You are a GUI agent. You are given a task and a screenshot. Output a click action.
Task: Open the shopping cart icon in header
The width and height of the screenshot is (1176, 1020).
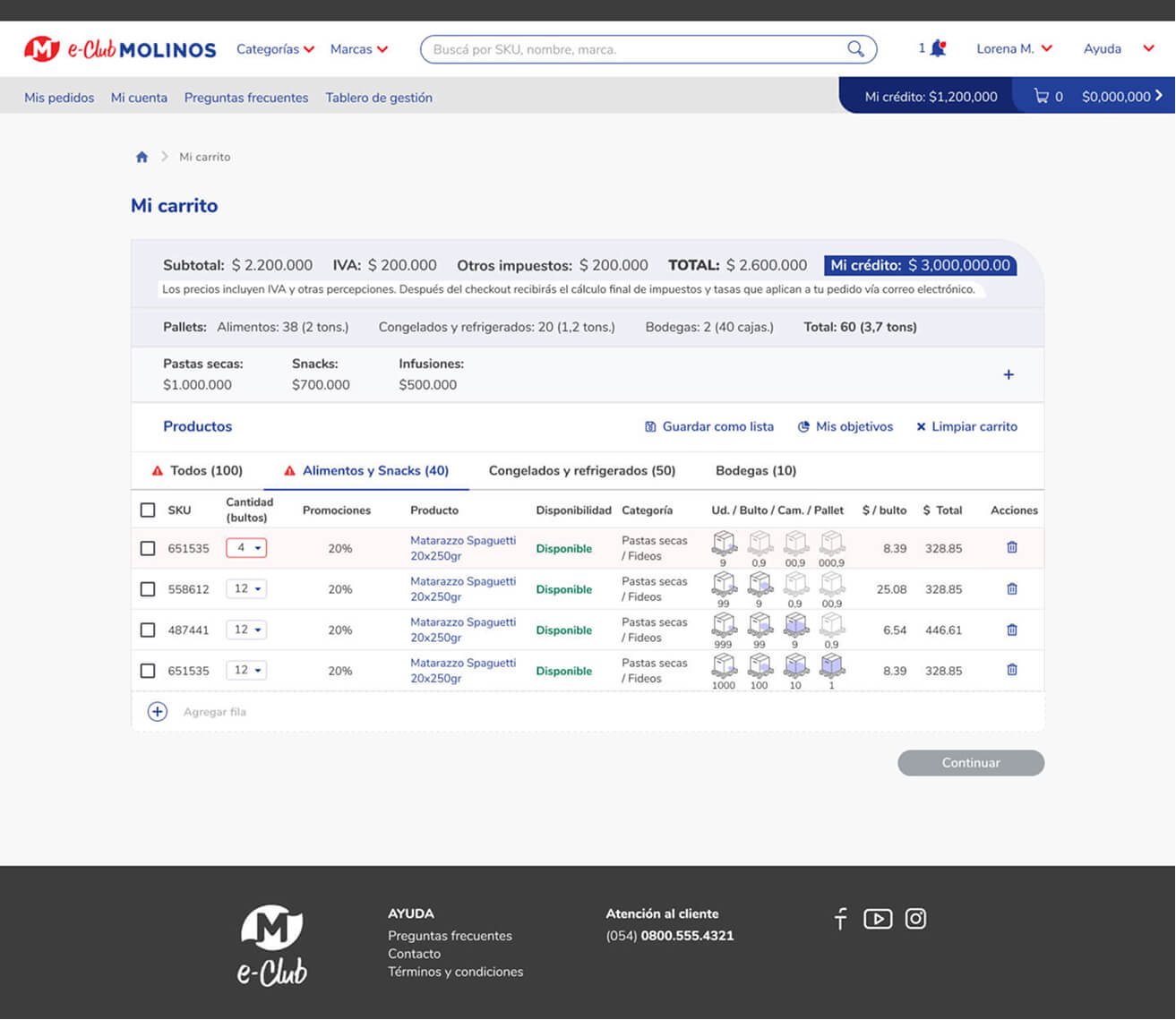click(x=1042, y=96)
